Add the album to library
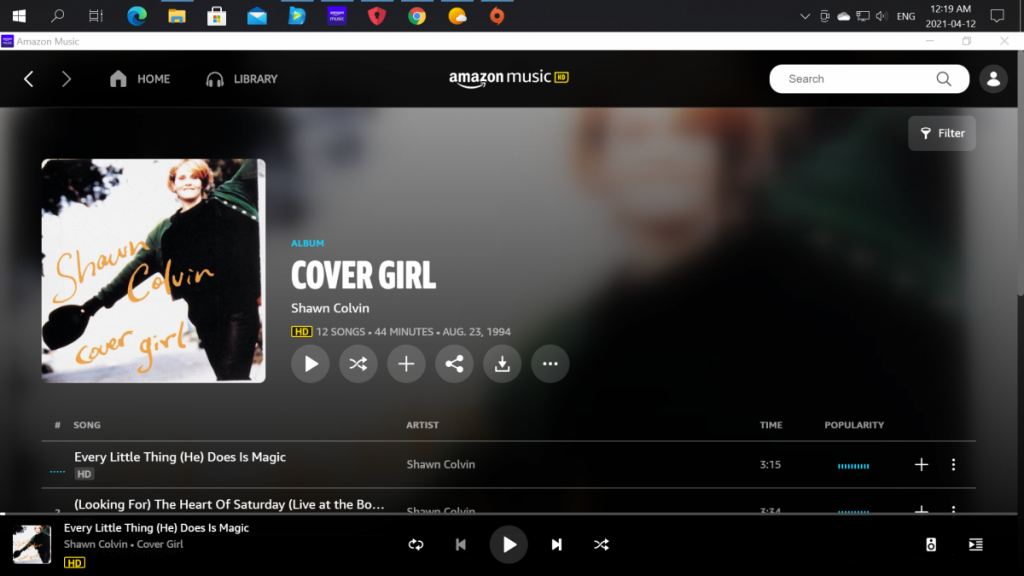The width and height of the screenshot is (1024, 576). pyautogui.click(x=406, y=364)
